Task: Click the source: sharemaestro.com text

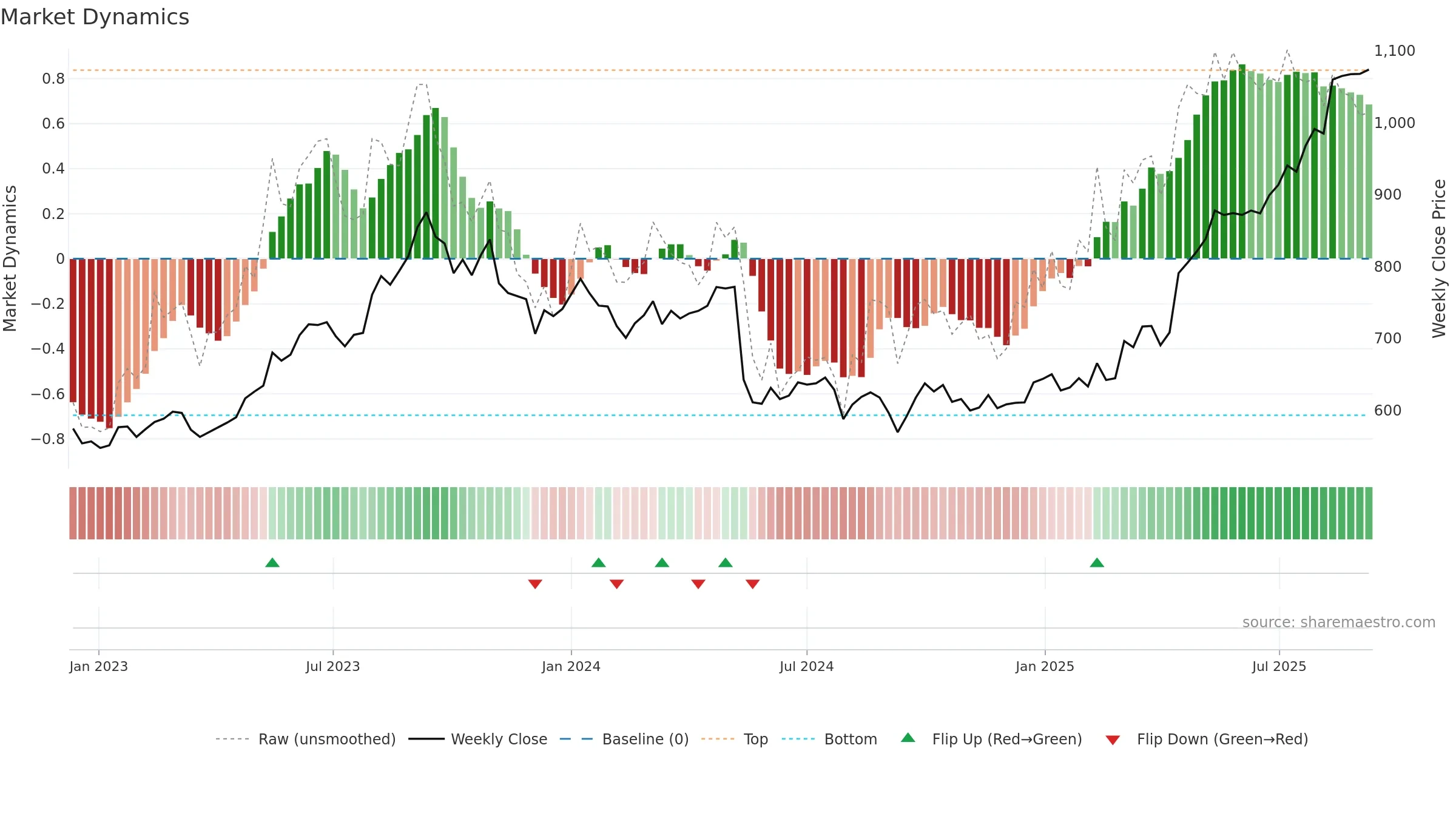Action: pos(1339,622)
